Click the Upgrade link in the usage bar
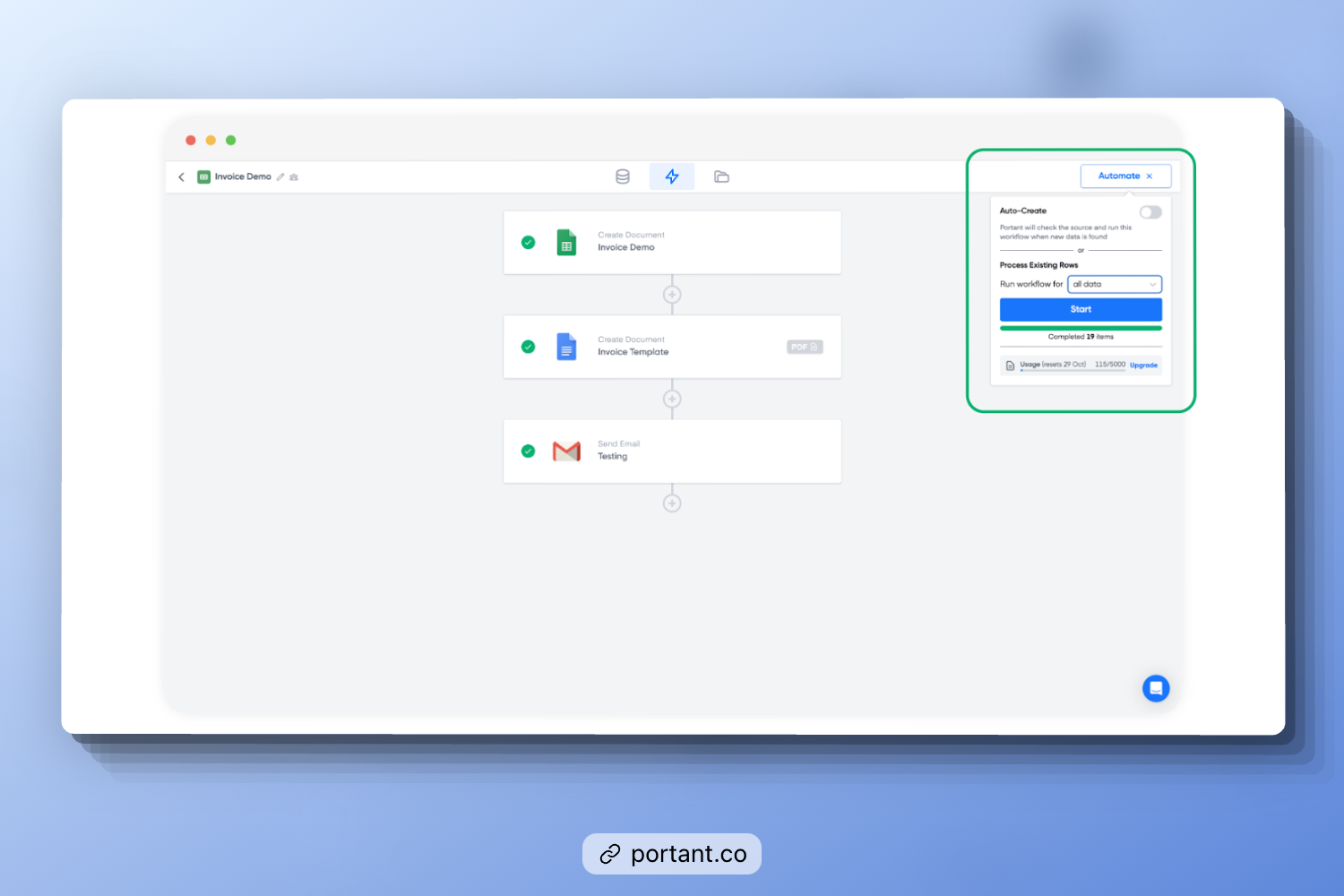 click(x=1143, y=365)
